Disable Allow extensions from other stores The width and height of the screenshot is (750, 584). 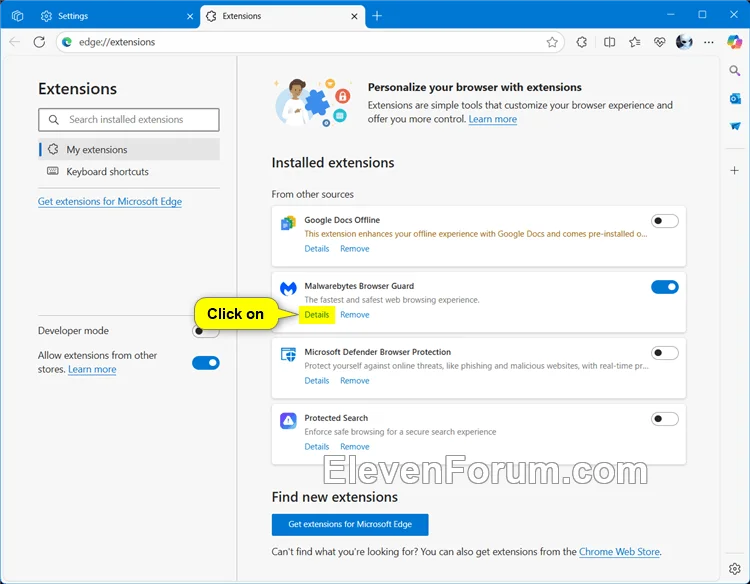tap(206, 363)
